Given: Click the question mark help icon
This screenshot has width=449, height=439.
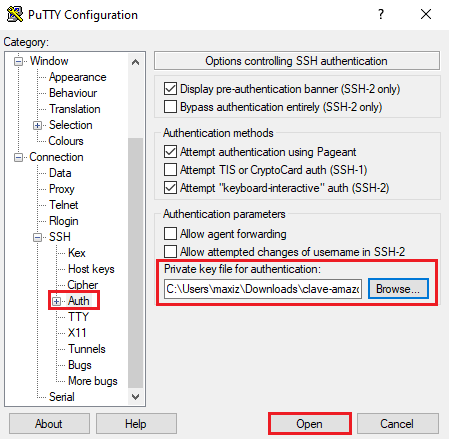Looking at the screenshot, I should click(x=381, y=14).
